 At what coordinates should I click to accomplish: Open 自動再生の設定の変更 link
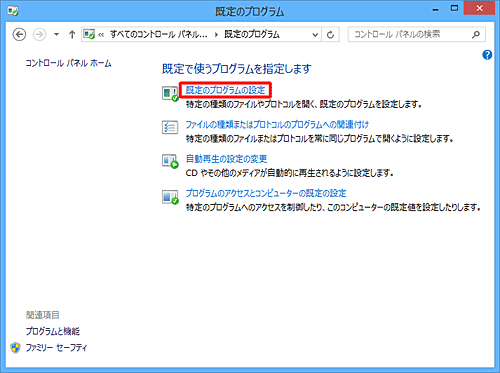click(x=226, y=159)
